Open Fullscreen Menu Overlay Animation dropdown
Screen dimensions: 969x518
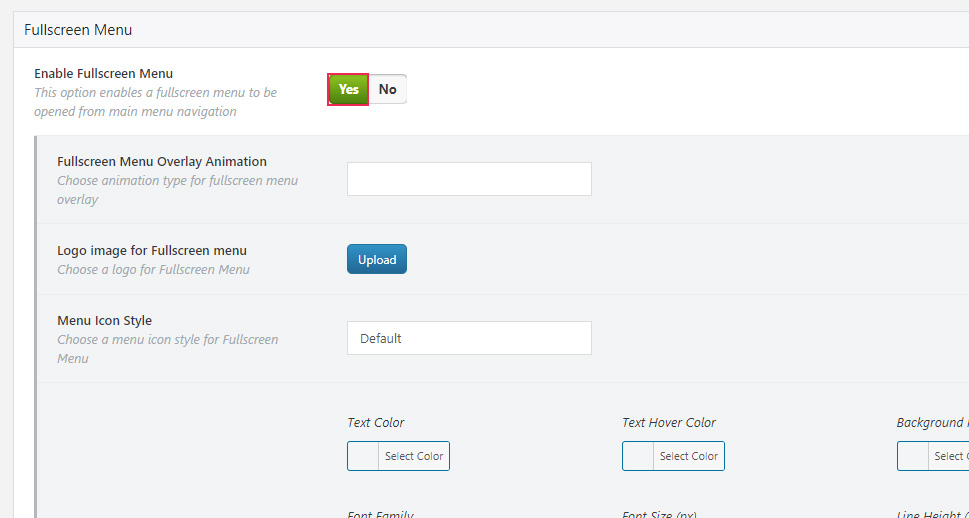[x=469, y=179]
